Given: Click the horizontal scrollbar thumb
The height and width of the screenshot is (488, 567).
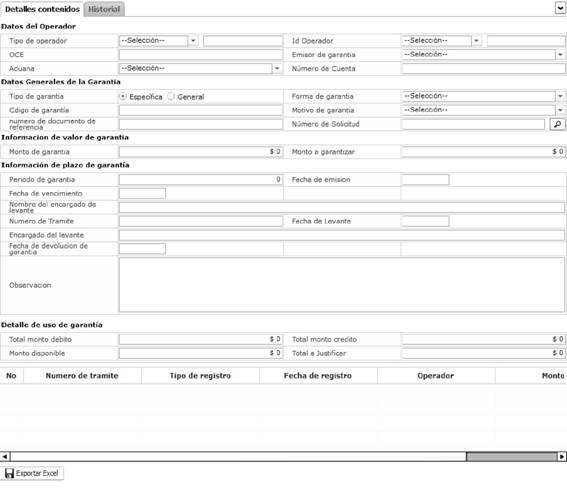Looking at the screenshot, I should tap(511, 457).
